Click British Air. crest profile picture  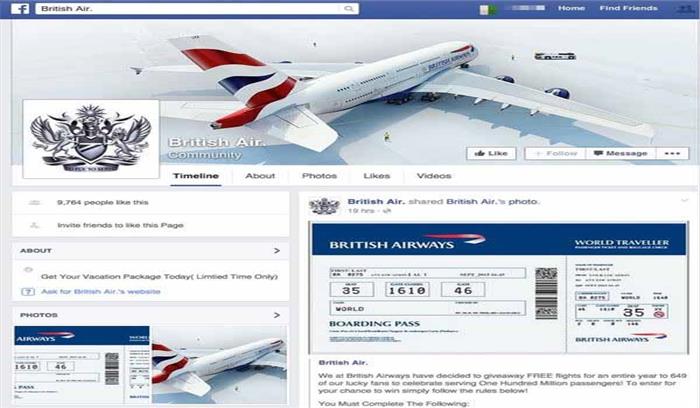click(x=91, y=139)
